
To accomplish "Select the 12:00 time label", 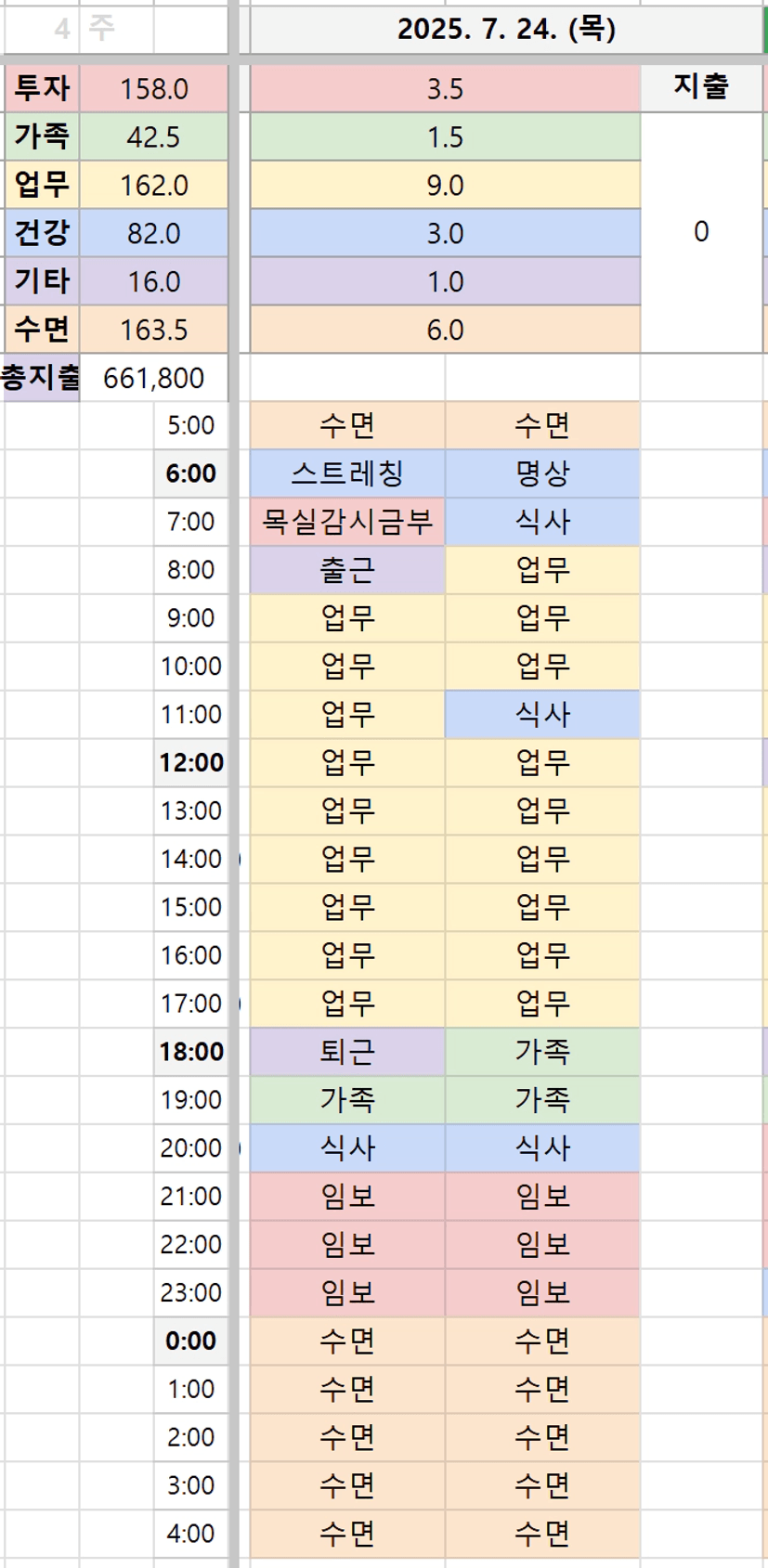I will click(x=191, y=763).
